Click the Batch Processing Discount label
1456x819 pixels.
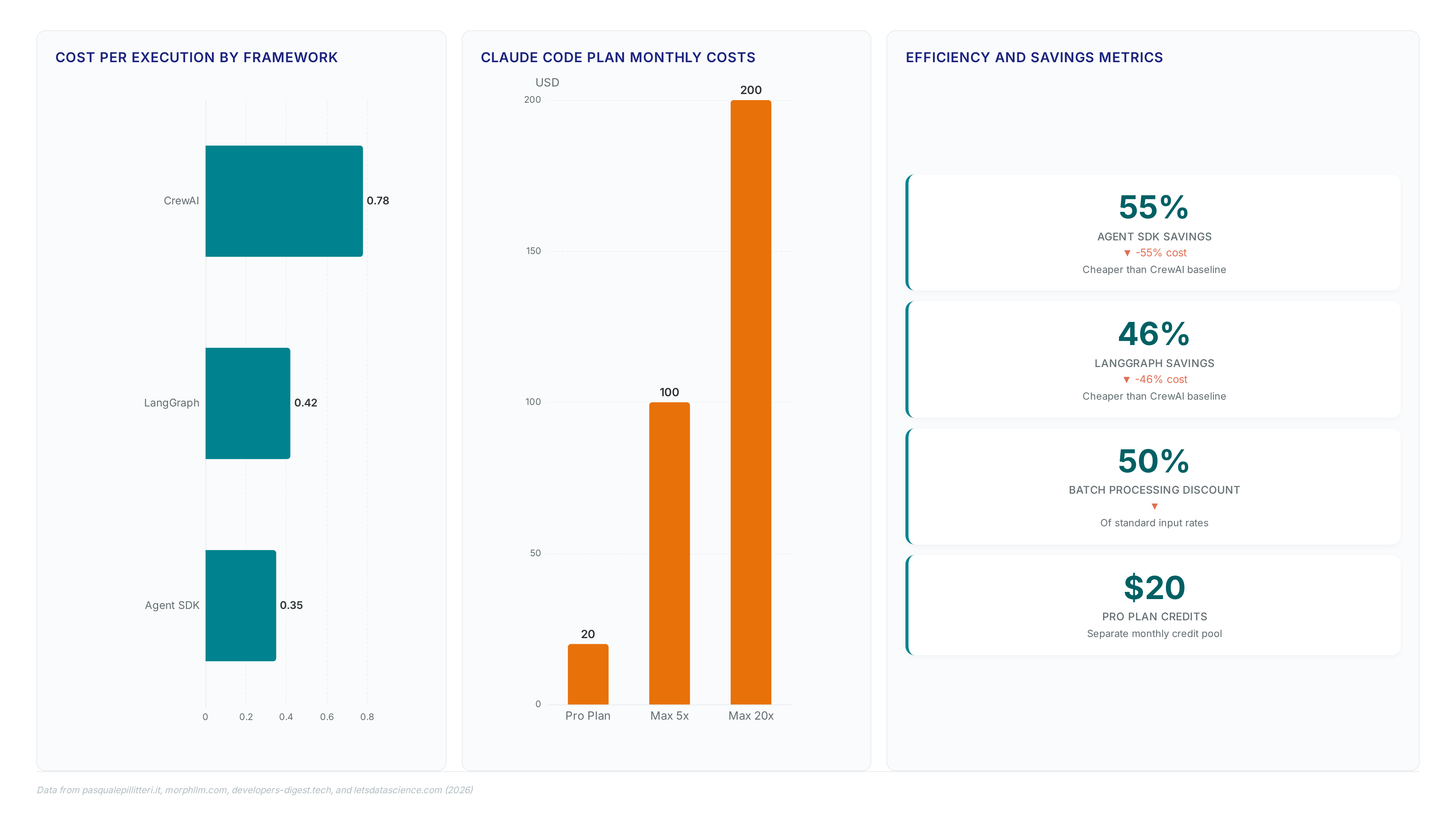click(x=1154, y=490)
